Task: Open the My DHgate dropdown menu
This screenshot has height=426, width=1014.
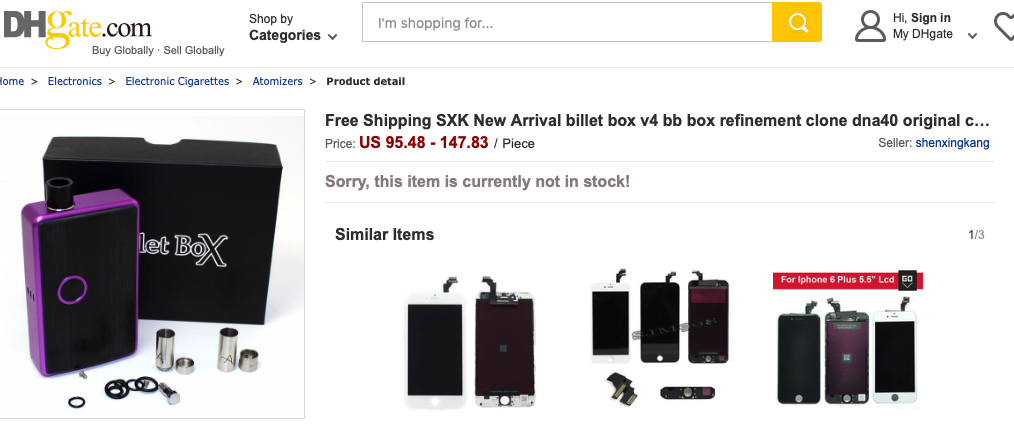Action: (934, 35)
